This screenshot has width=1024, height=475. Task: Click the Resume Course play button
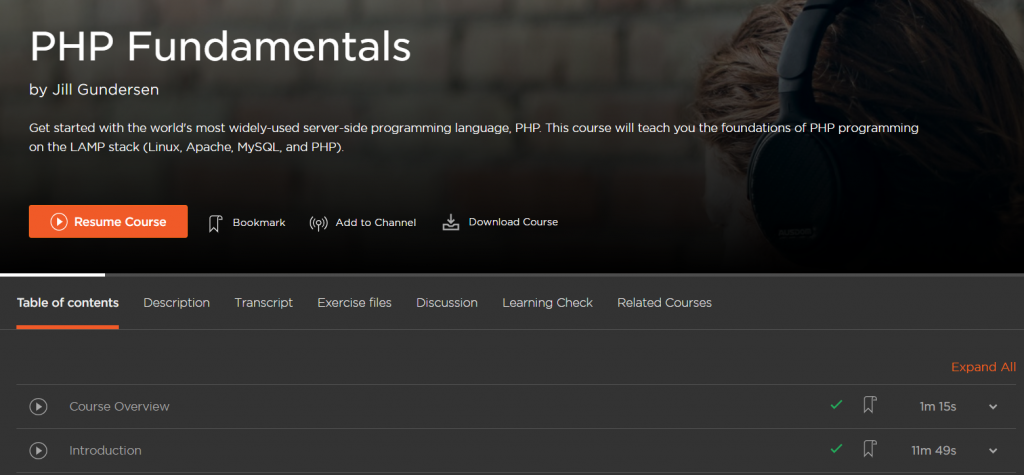coord(108,221)
